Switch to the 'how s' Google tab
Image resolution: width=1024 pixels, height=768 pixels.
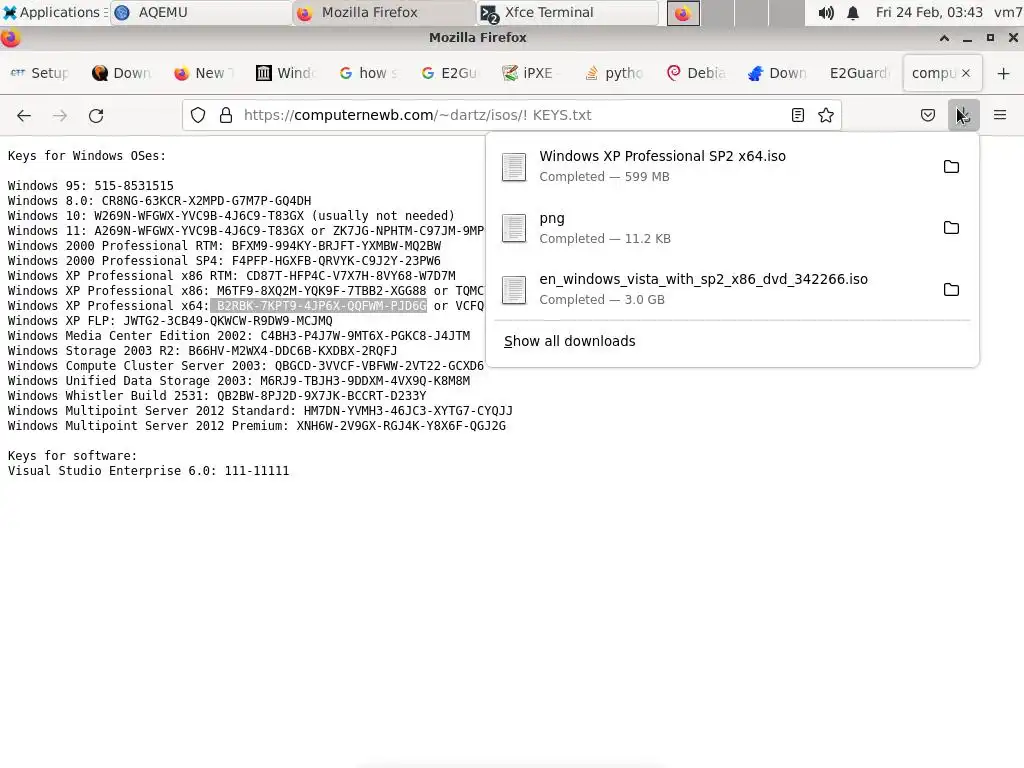[368, 73]
